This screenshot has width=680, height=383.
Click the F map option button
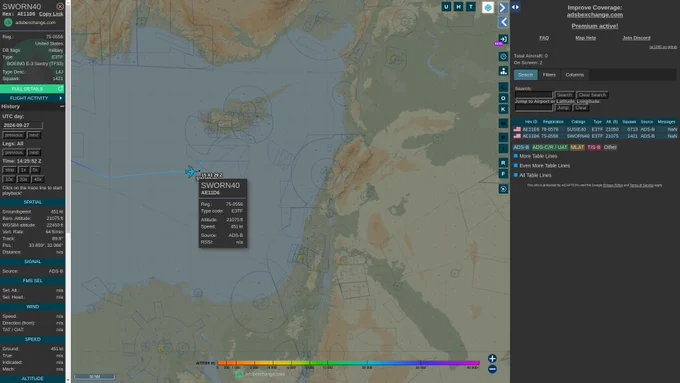503,173
